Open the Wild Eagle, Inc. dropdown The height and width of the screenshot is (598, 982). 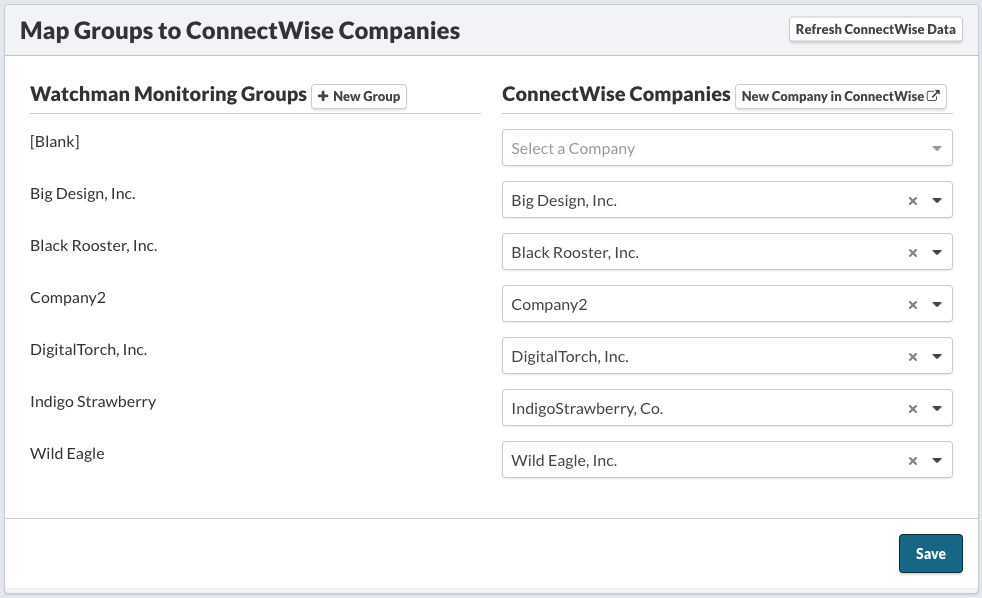tap(938, 460)
